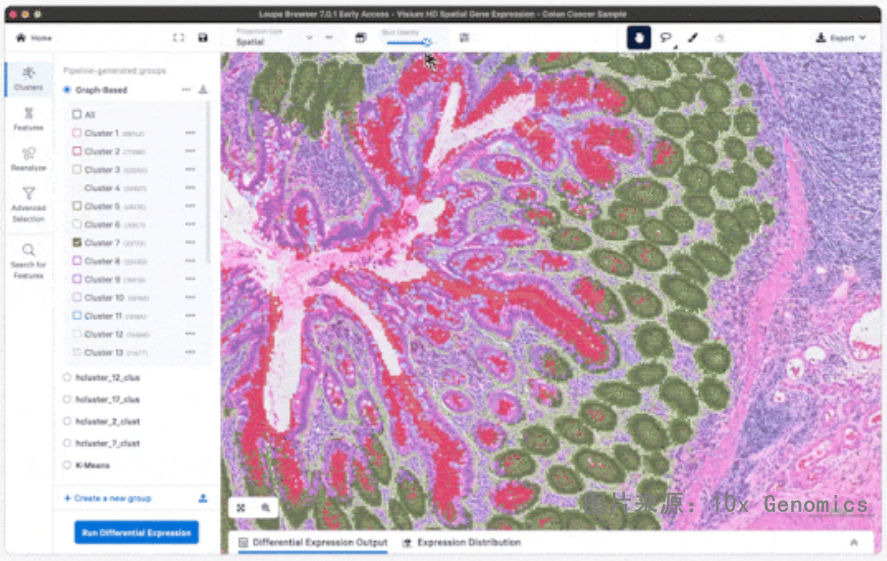Open options menu for Cluster 3
Viewport: 887px width, 561px height.
click(x=190, y=169)
